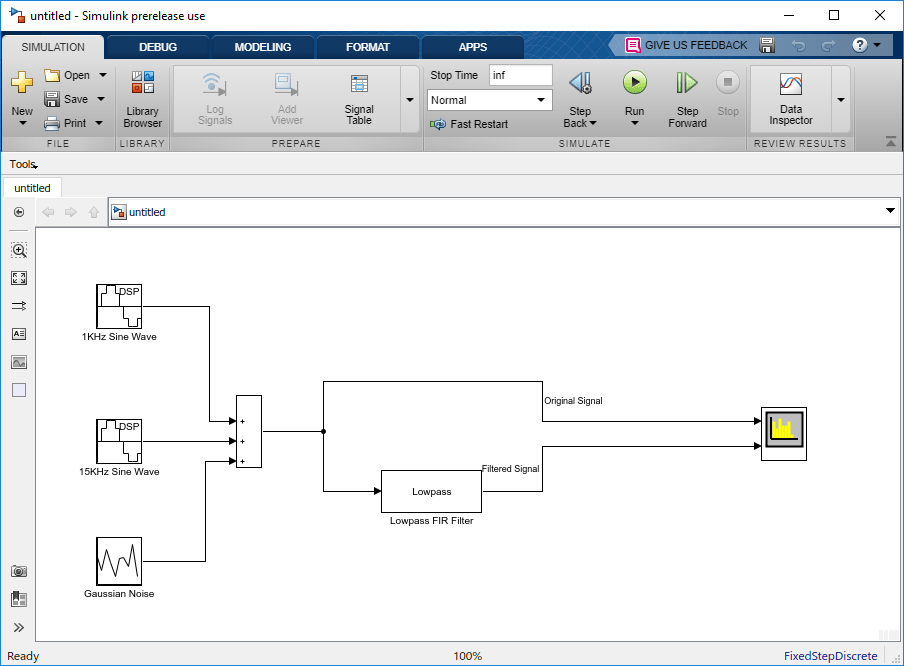Screen dimensions: 904x666
Task: Expand the New button dropdown arrow
Action: (x=22, y=123)
